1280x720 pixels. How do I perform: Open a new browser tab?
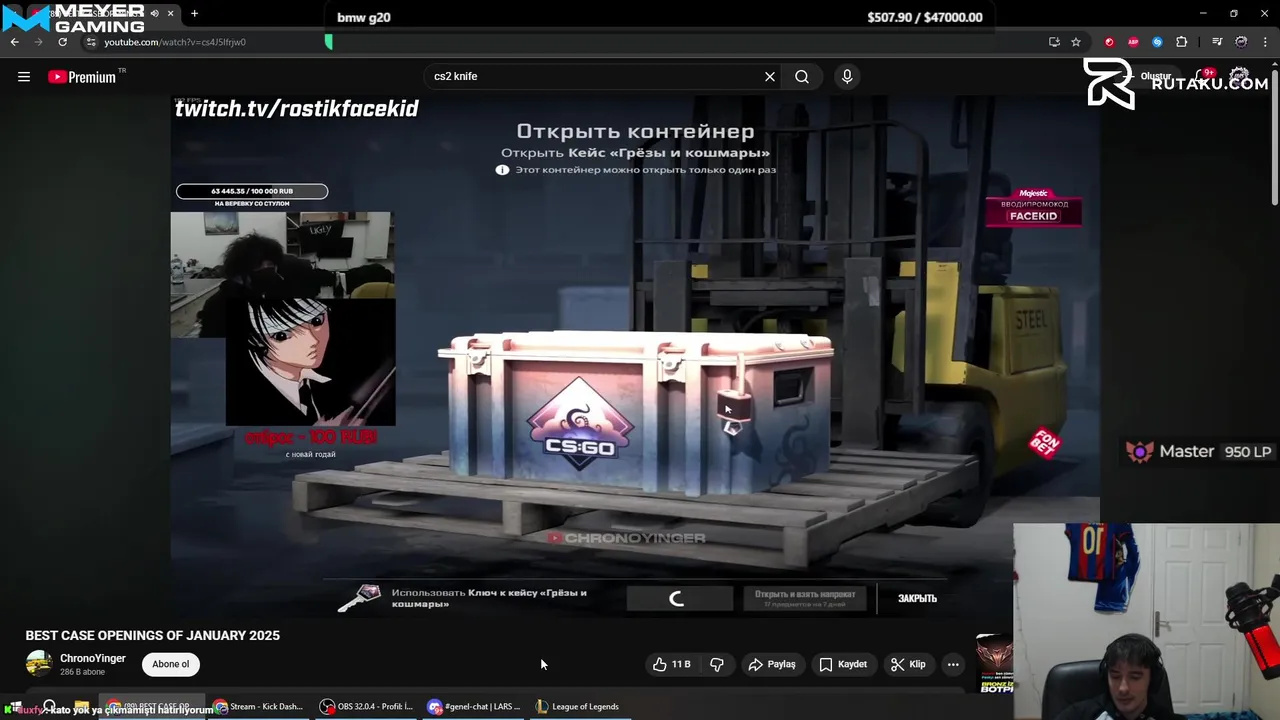[x=194, y=14]
